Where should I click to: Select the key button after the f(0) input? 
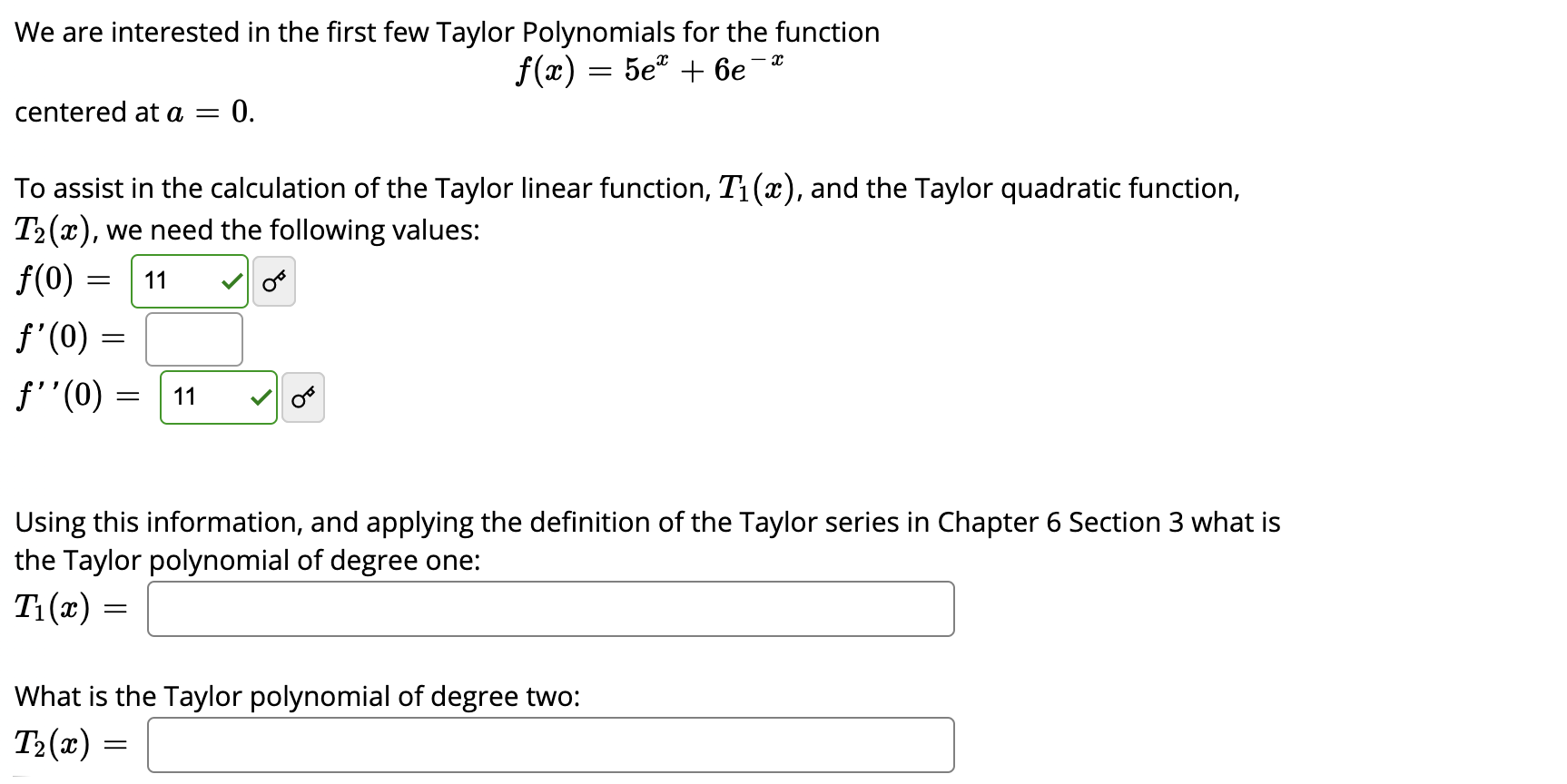(274, 282)
